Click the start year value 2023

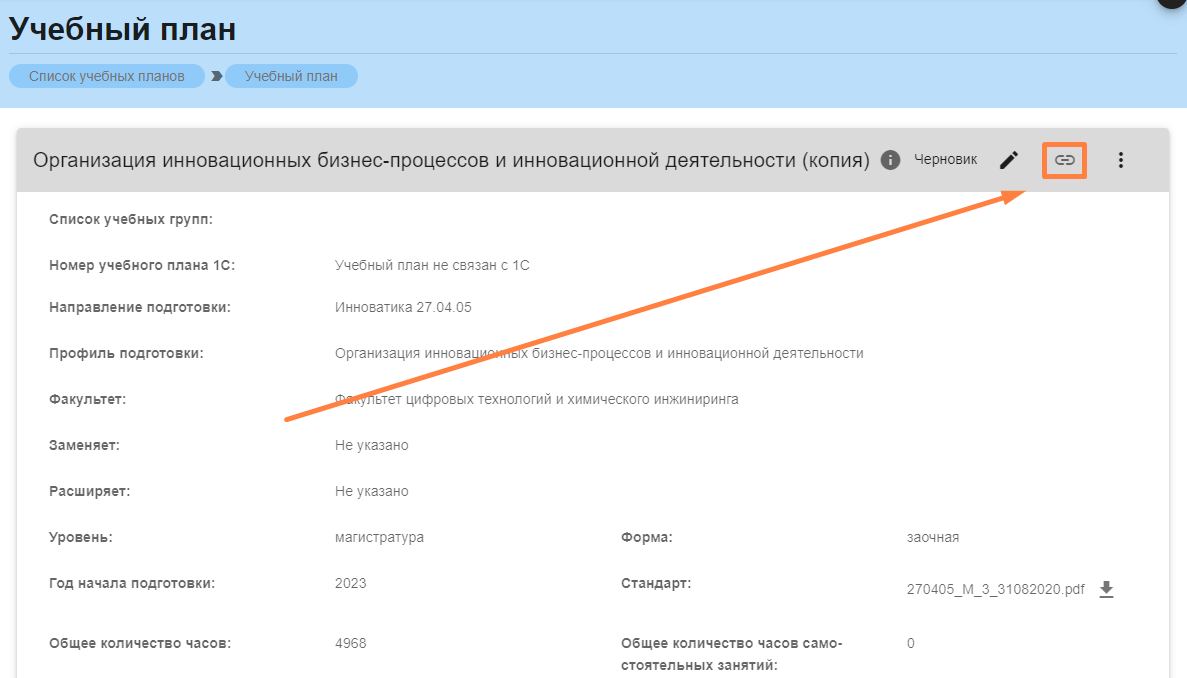coord(351,583)
